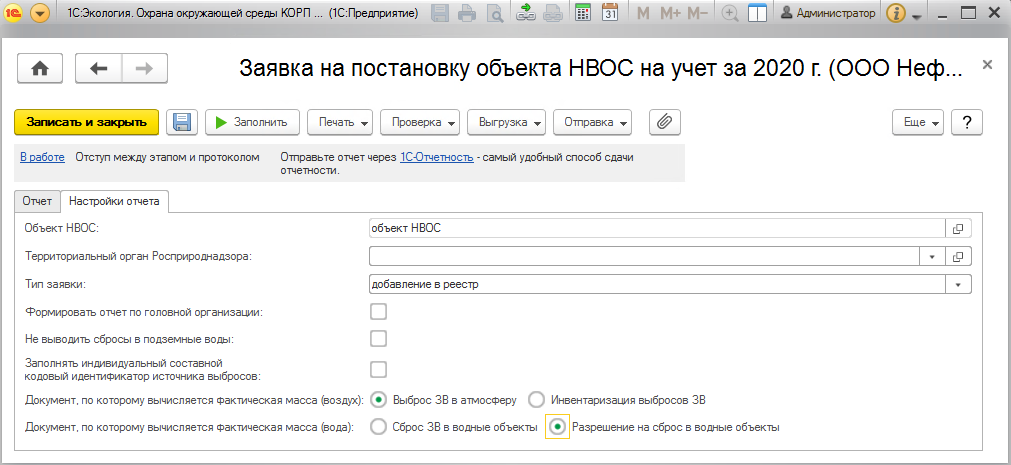
Task: Select Выброс ЗВ в атмосферу radio
Action: pos(380,400)
